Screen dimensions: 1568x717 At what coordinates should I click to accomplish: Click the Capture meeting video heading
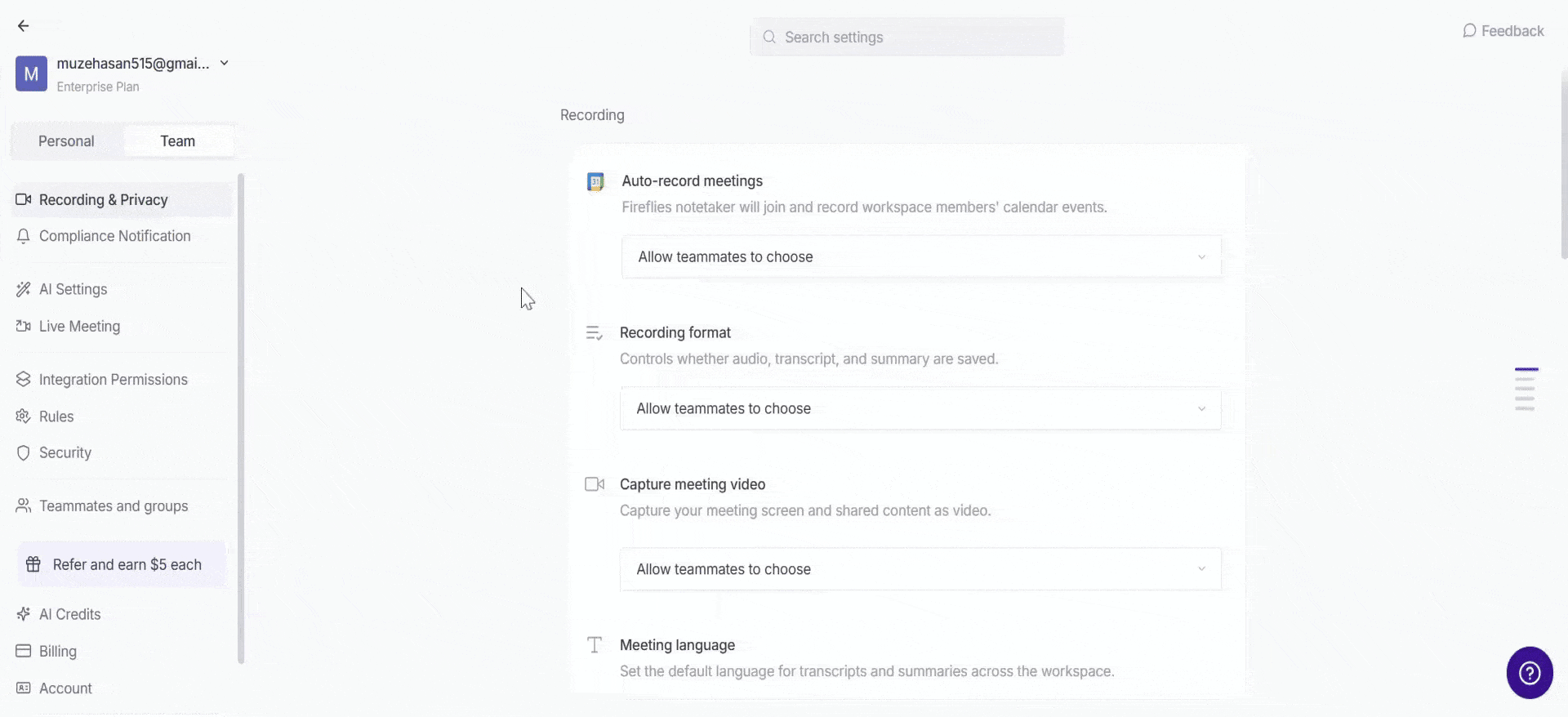coord(693,484)
